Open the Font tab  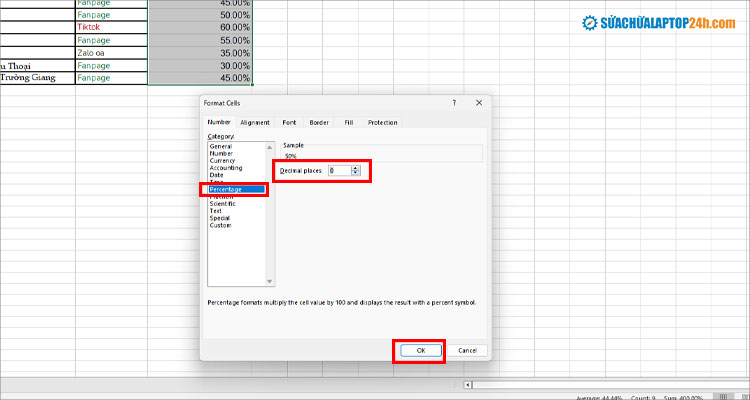click(289, 122)
